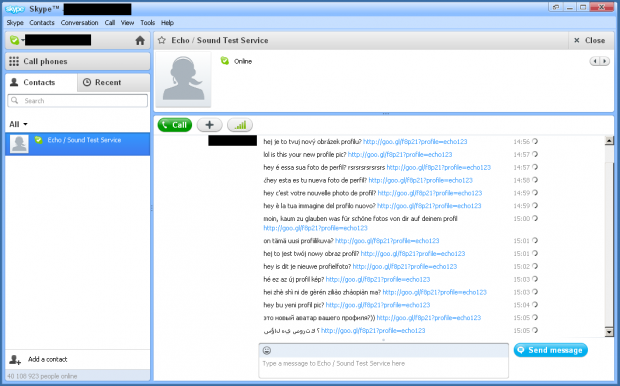Open the link in the 14:56 message
The image size is (620, 386).
point(415,142)
